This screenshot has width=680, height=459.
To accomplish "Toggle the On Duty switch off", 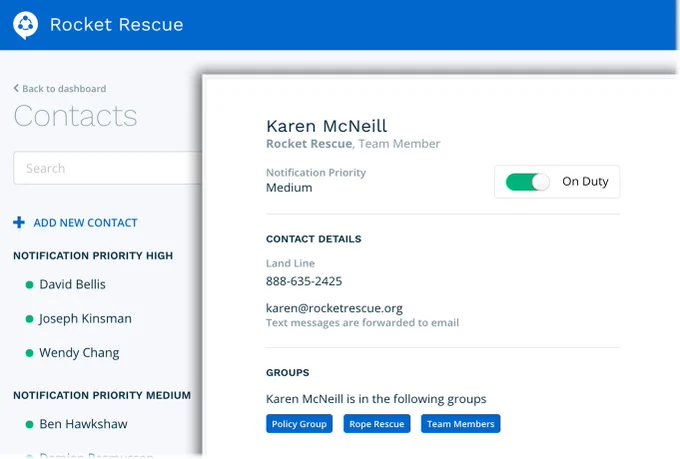I will [x=527, y=182].
